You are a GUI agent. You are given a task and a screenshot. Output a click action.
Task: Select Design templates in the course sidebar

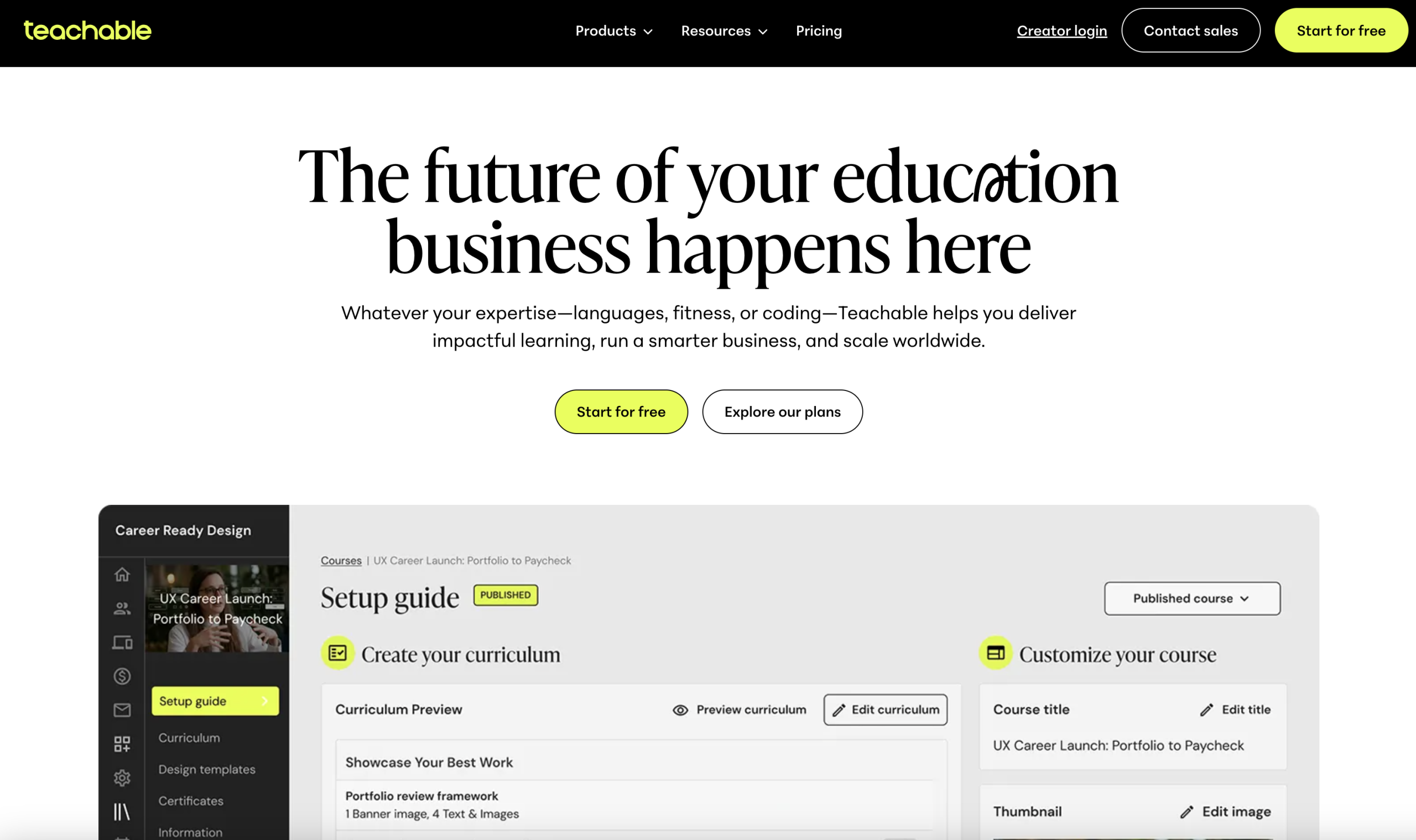point(207,769)
